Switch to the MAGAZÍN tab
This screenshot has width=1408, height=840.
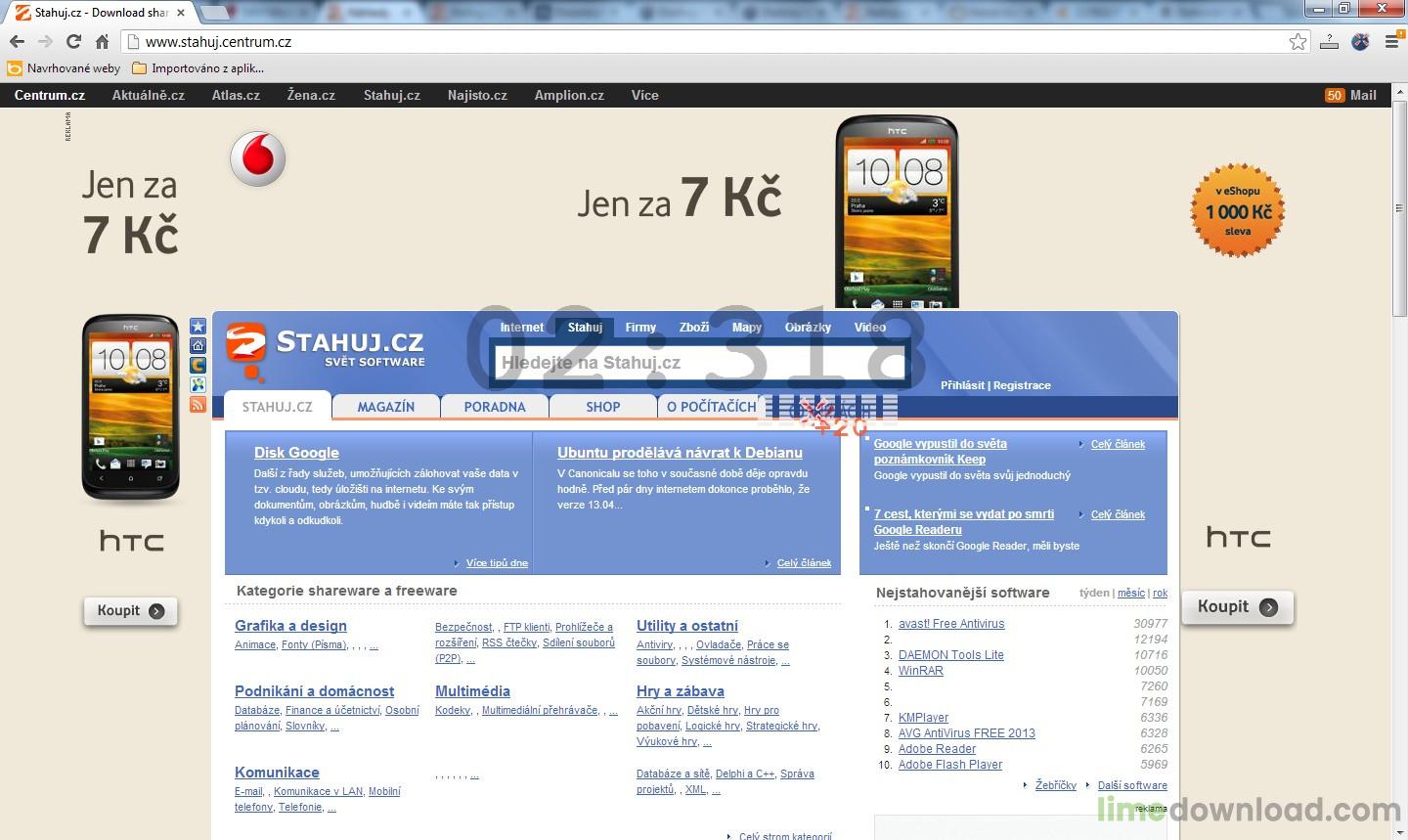coord(386,406)
